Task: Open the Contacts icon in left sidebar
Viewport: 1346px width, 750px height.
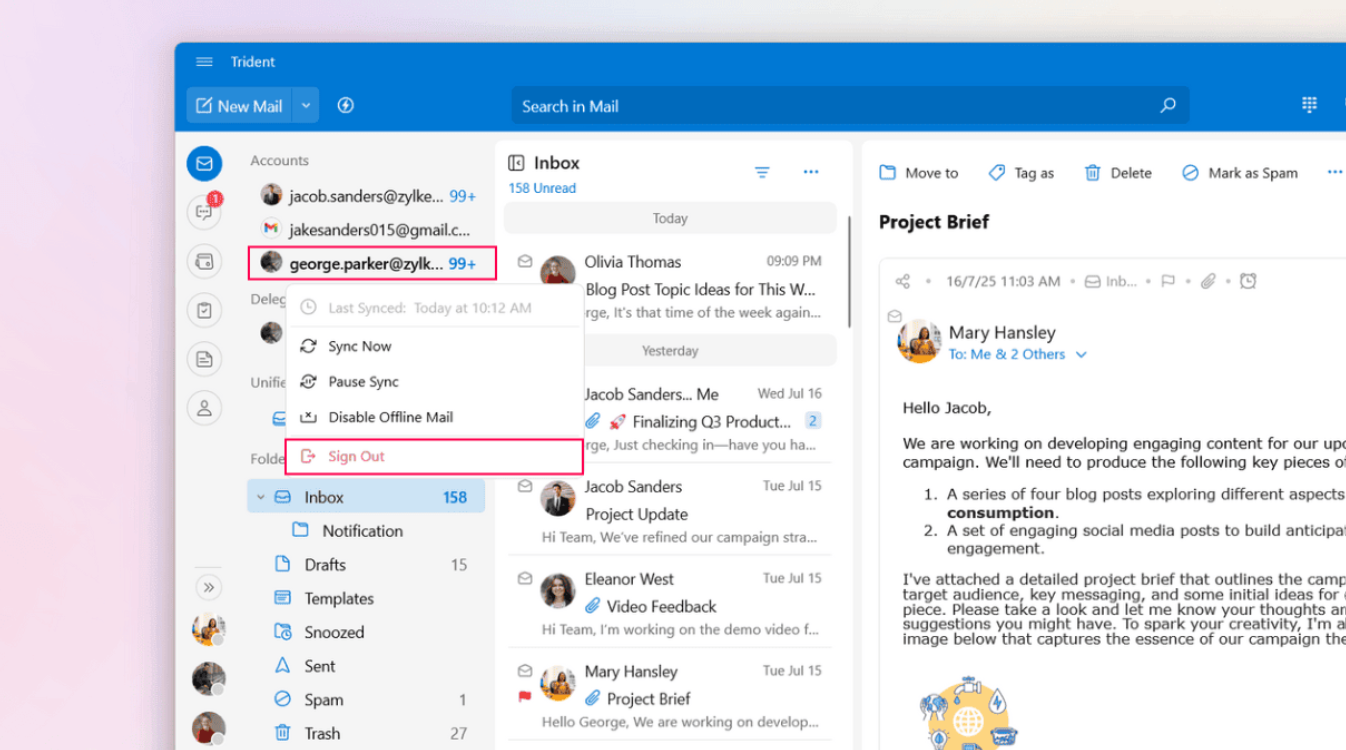Action: [x=204, y=407]
